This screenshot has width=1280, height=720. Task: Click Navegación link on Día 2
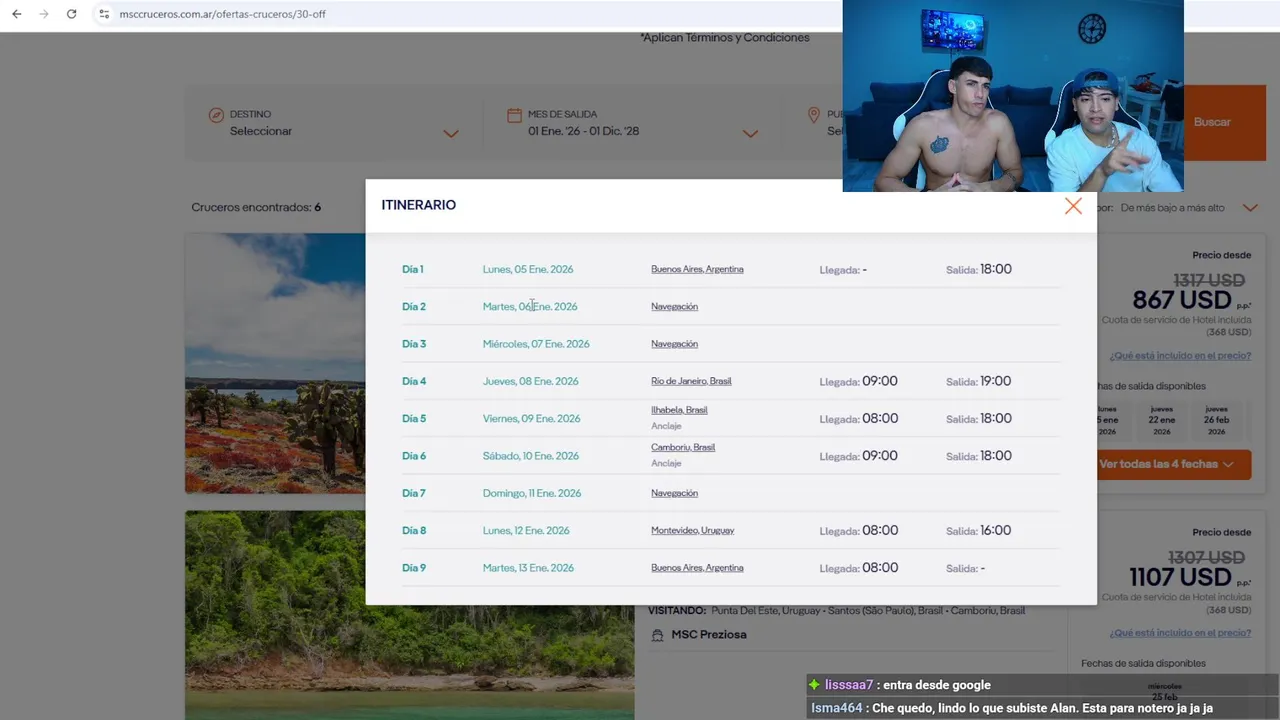click(x=674, y=306)
